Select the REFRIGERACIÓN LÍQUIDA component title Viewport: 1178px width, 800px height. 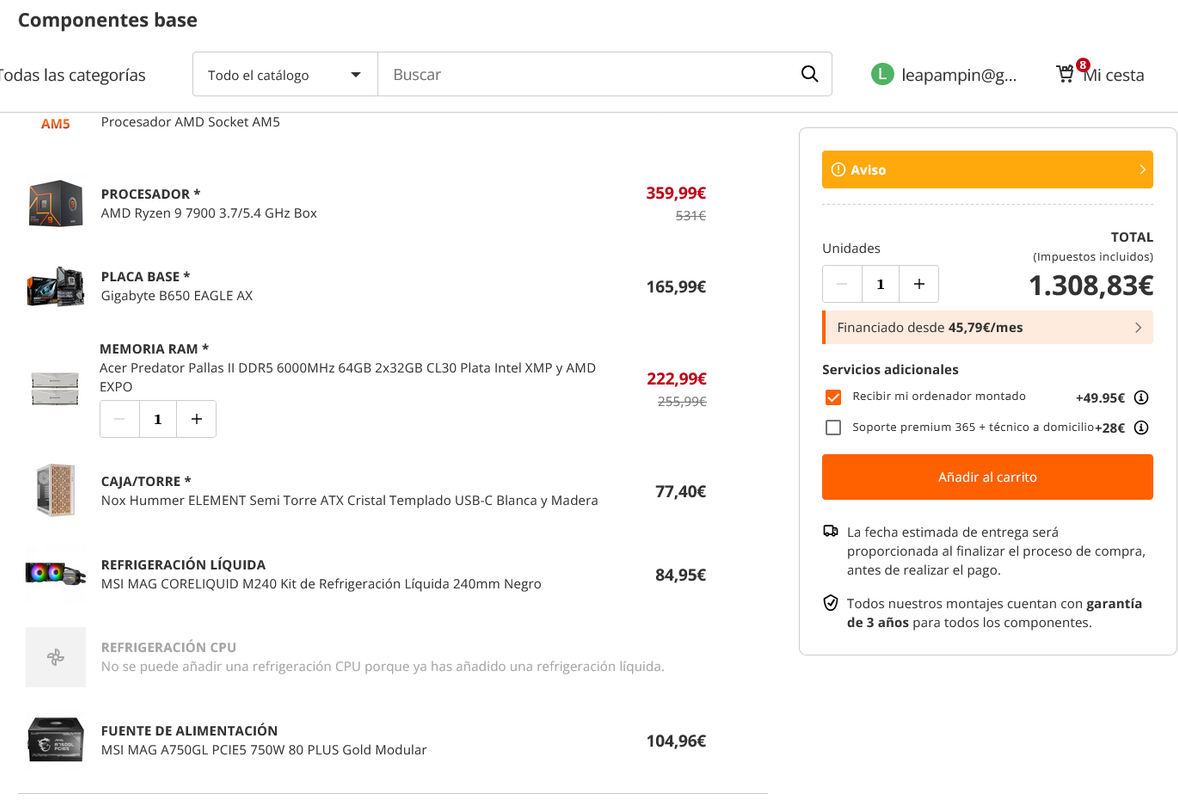[183, 565]
